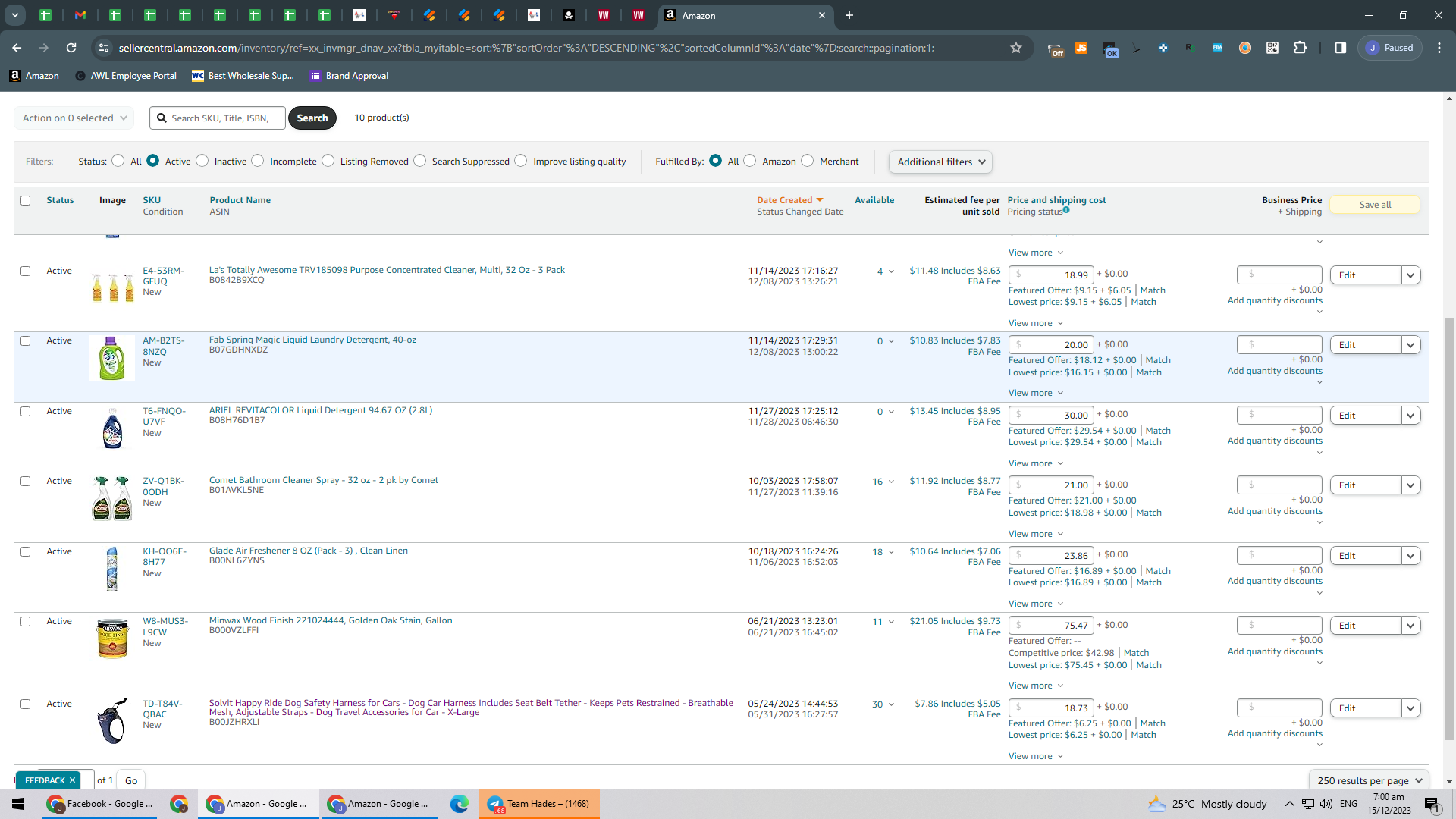Screen dimensions: 1456x819
Task: Click the volume speaker tray icon
Action: pos(1326,804)
